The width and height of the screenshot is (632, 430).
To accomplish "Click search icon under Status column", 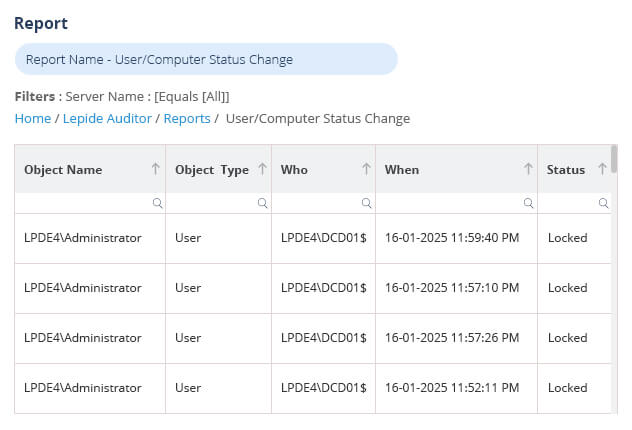I will tap(603, 203).
